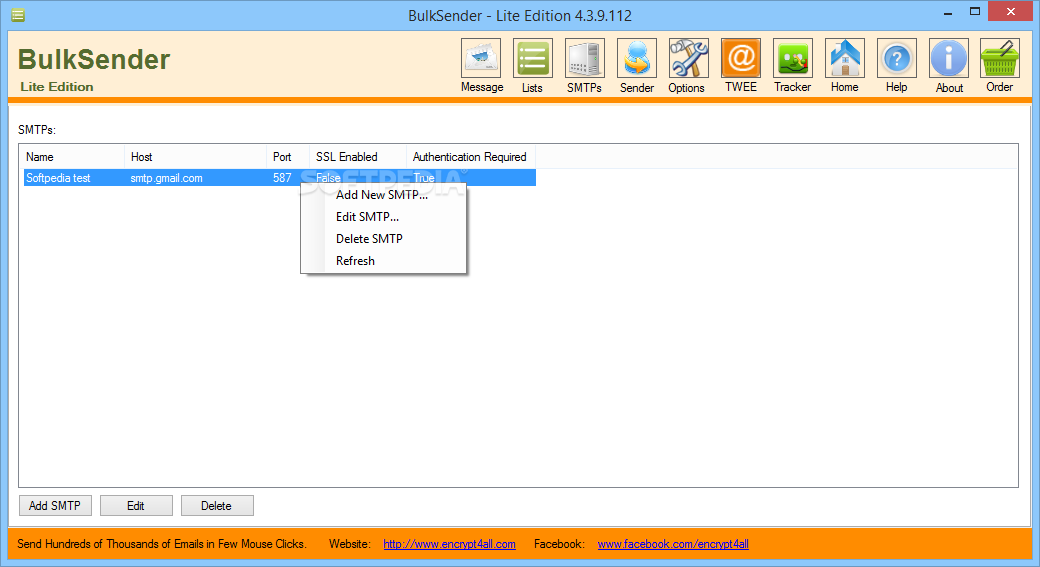The image size is (1040, 567).
Task: Select the Softpedia test row name
Action: point(58,178)
